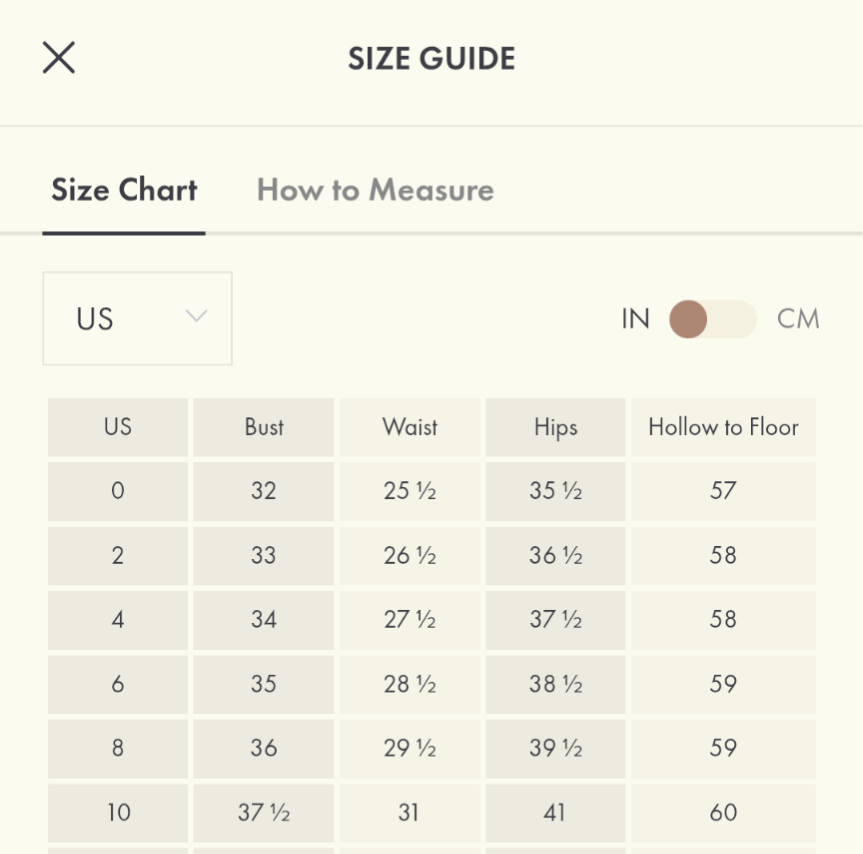Viewport: 863px width, 854px height.
Task: Click the SIZE GUIDE title
Action: pyautogui.click(x=431, y=59)
